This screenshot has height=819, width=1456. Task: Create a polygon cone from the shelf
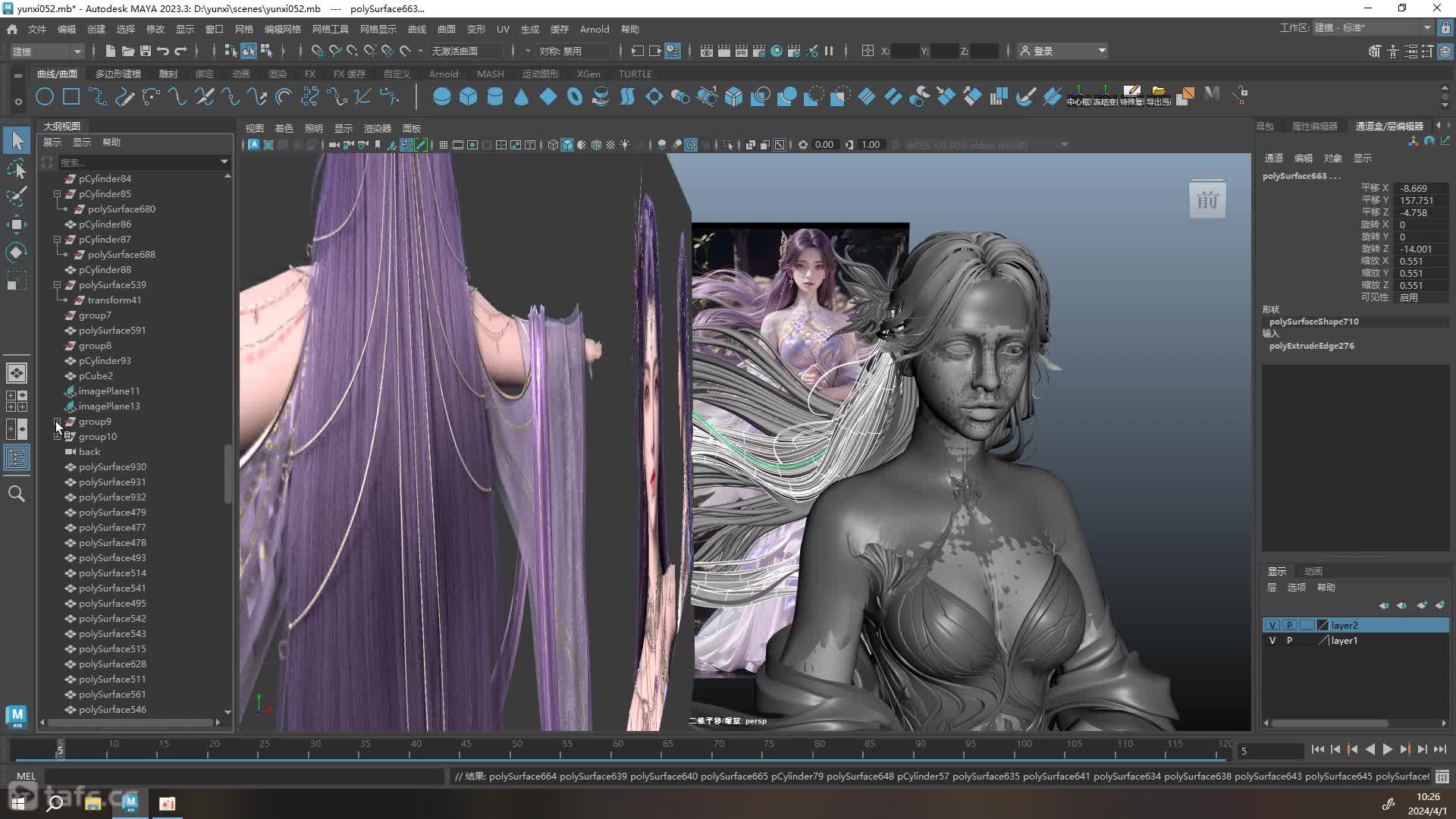pos(521,96)
